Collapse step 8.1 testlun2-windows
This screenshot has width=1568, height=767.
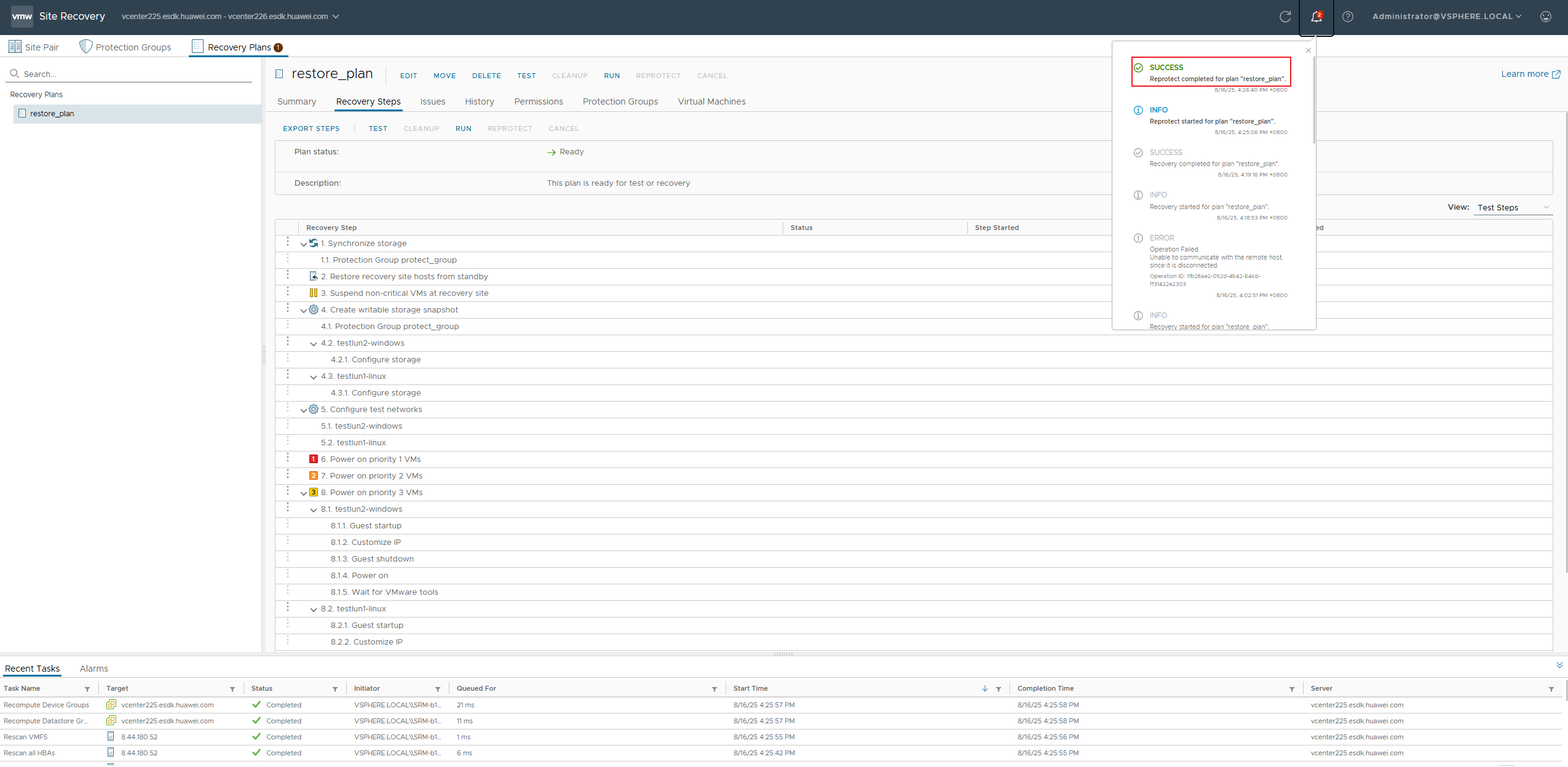pyautogui.click(x=314, y=510)
